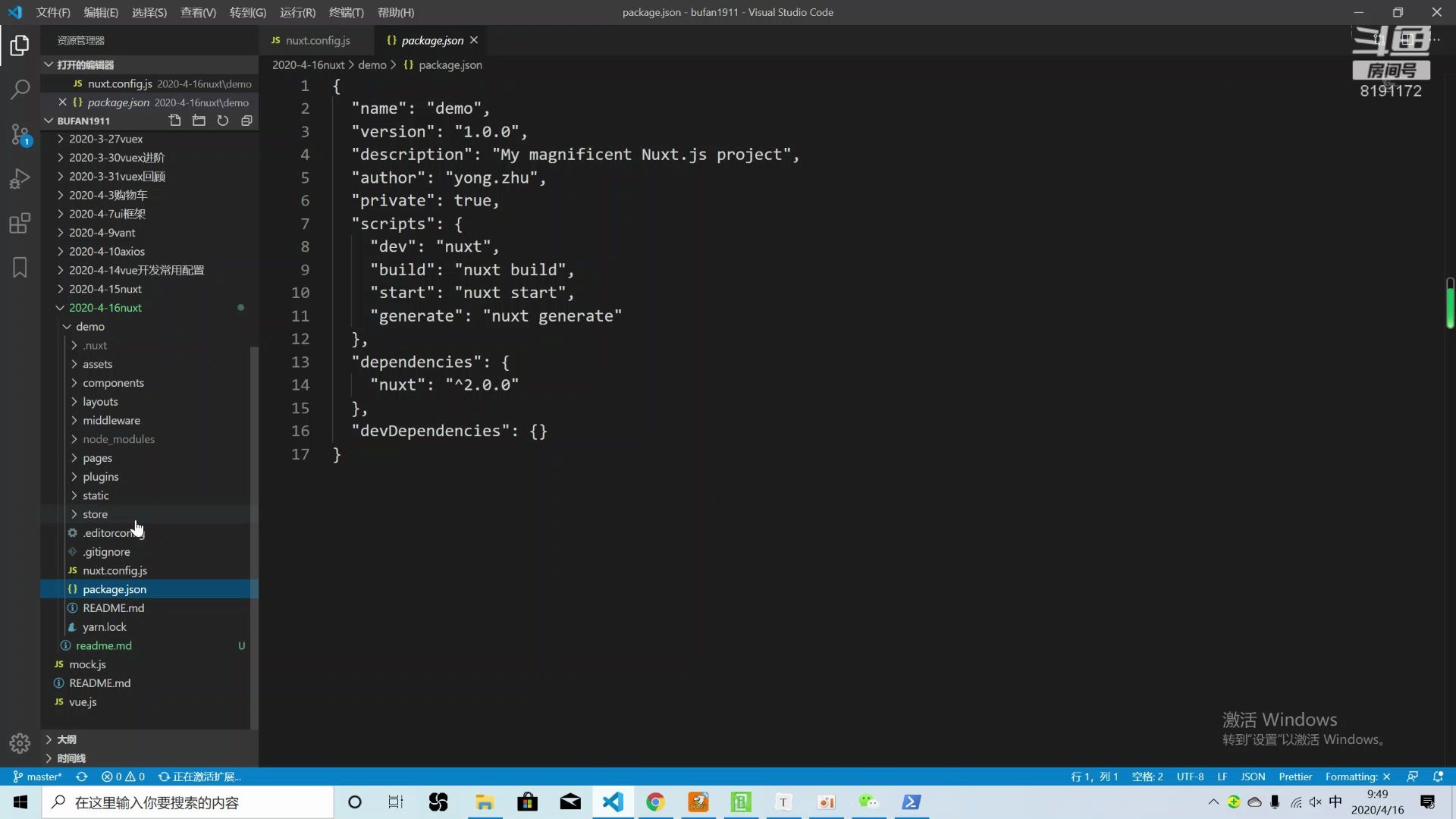Open yarn.lock file
This screenshot has width=1456, height=819.
(149, 627)
